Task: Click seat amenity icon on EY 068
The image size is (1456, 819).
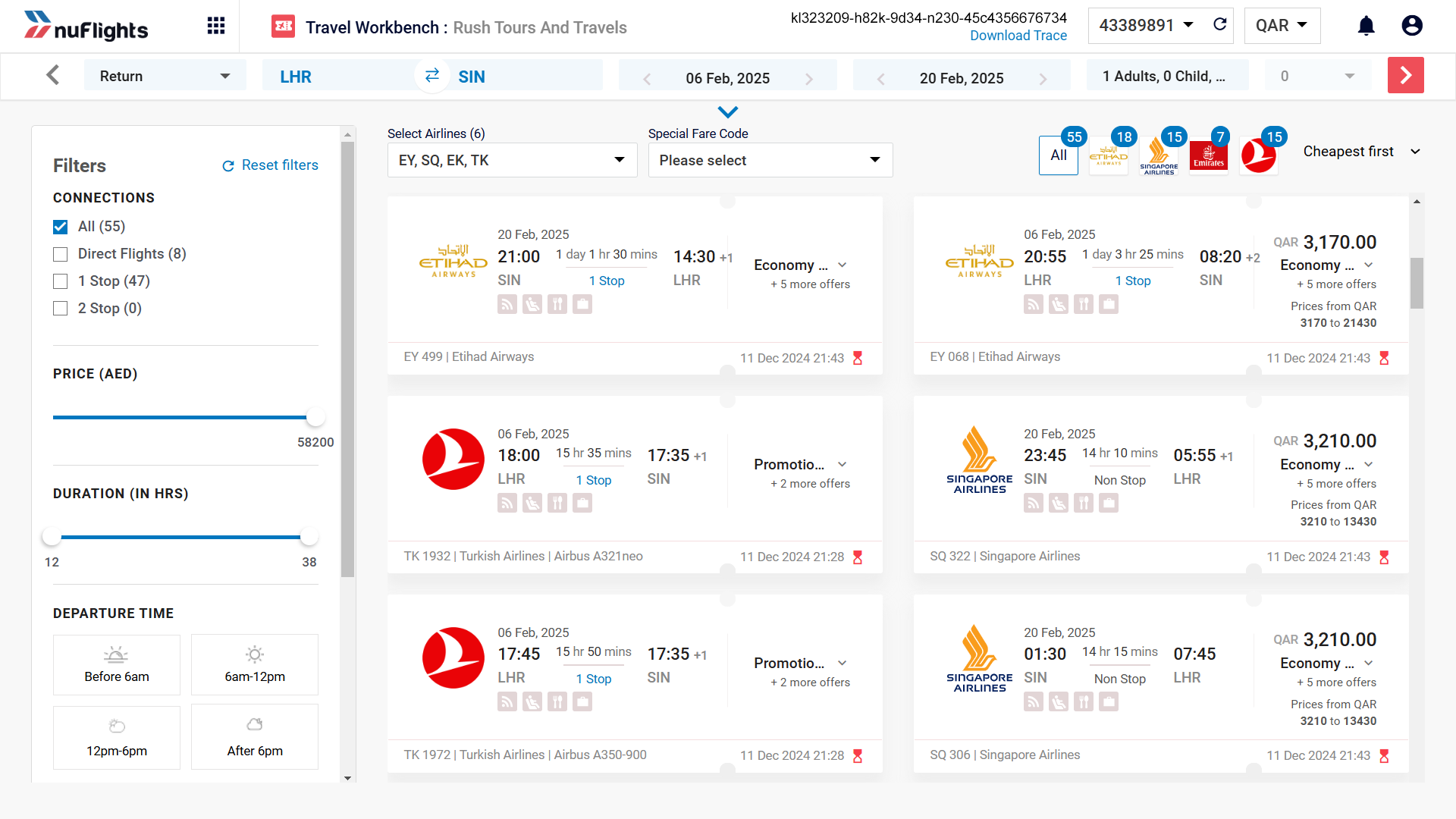Action: pyautogui.click(x=1059, y=304)
